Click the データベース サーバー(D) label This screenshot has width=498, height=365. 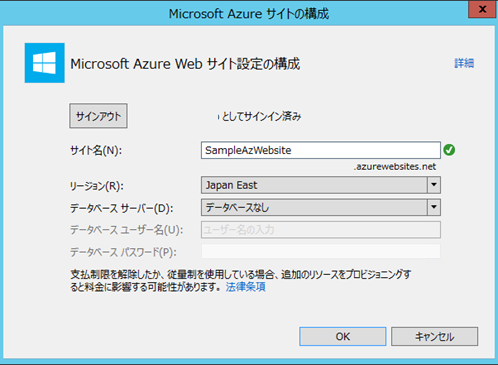pyautogui.click(x=121, y=208)
